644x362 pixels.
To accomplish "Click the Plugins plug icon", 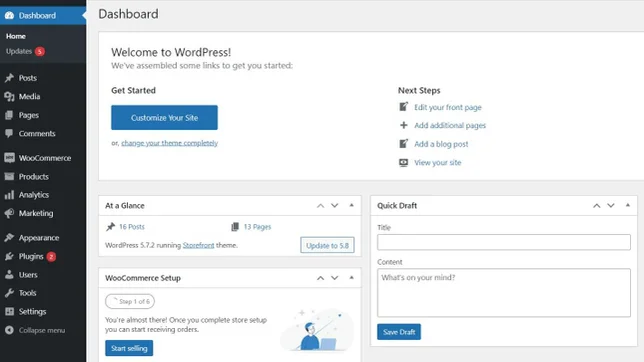I will coord(9,256).
